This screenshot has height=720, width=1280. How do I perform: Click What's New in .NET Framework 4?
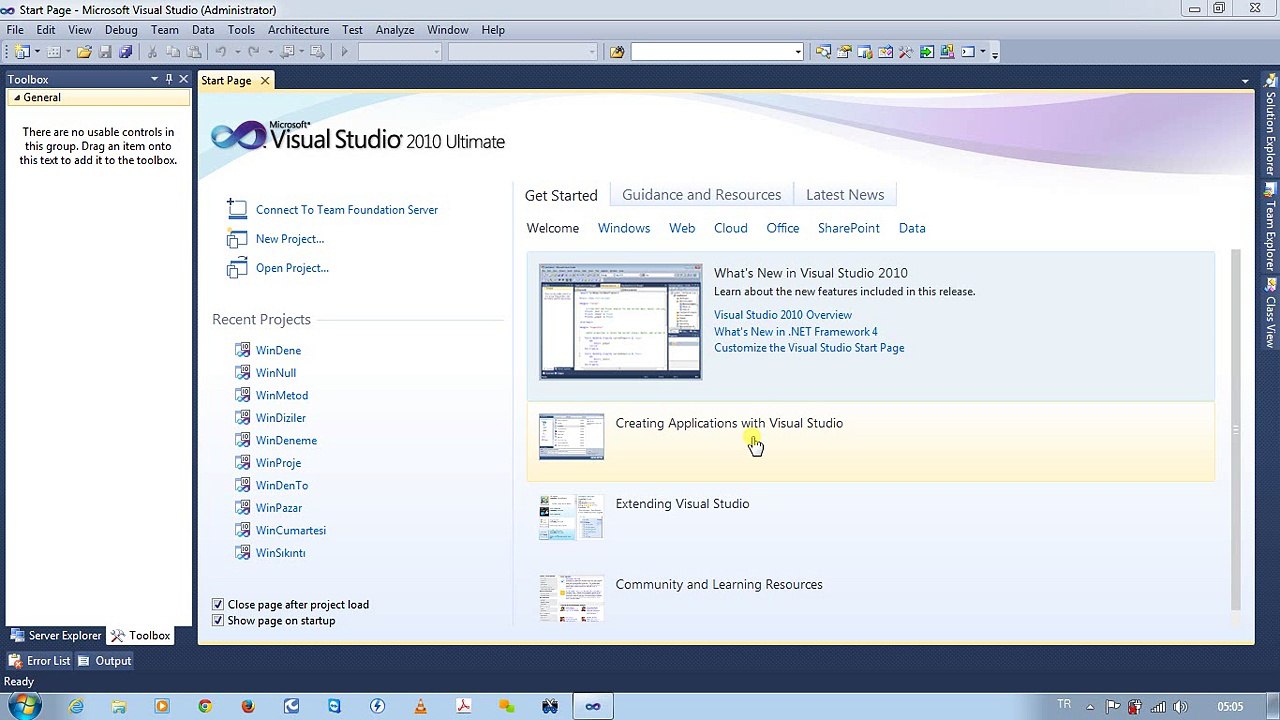point(796,332)
